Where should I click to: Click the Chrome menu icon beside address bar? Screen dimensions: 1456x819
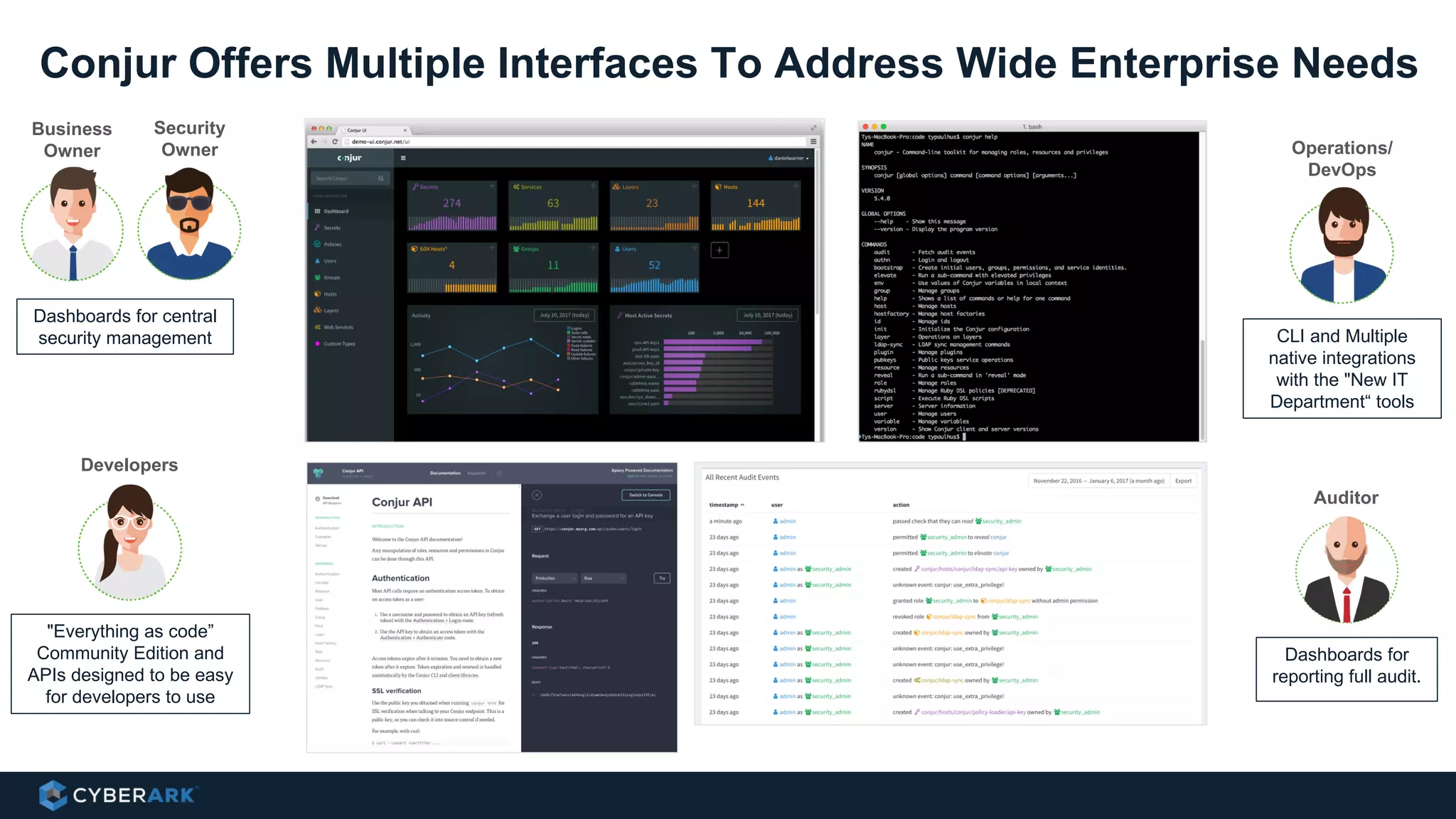pyautogui.click(x=813, y=141)
